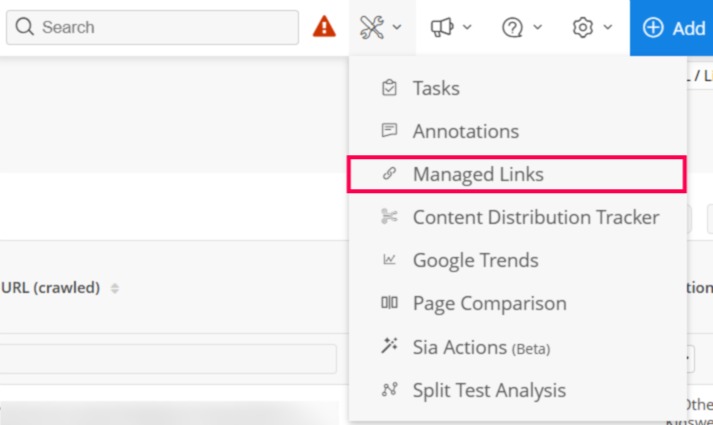
Task: Click the wrench and screwdriver tools icon
Action: (x=372, y=28)
